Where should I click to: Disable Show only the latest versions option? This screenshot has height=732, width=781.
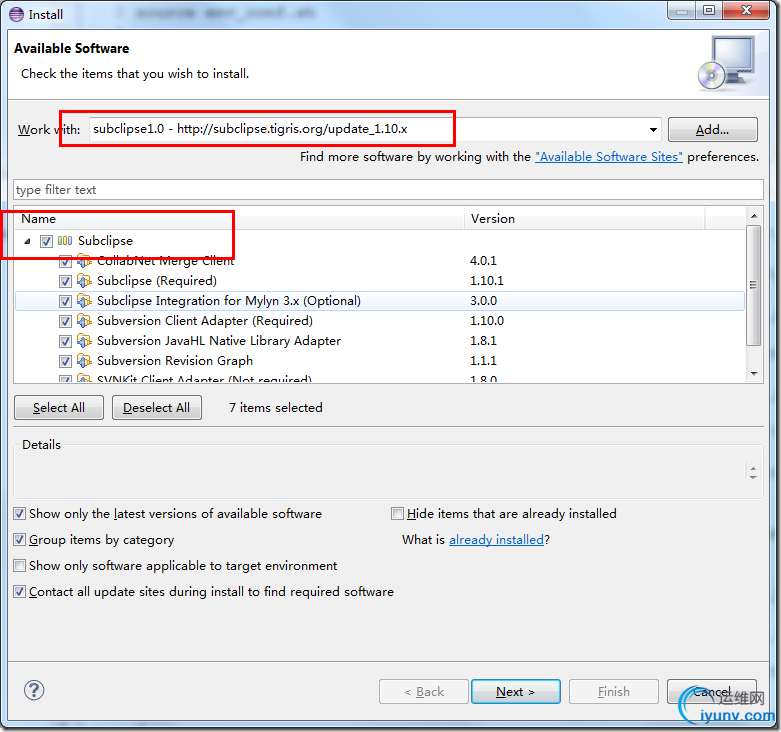pyautogui.click(x=19, y=513)
